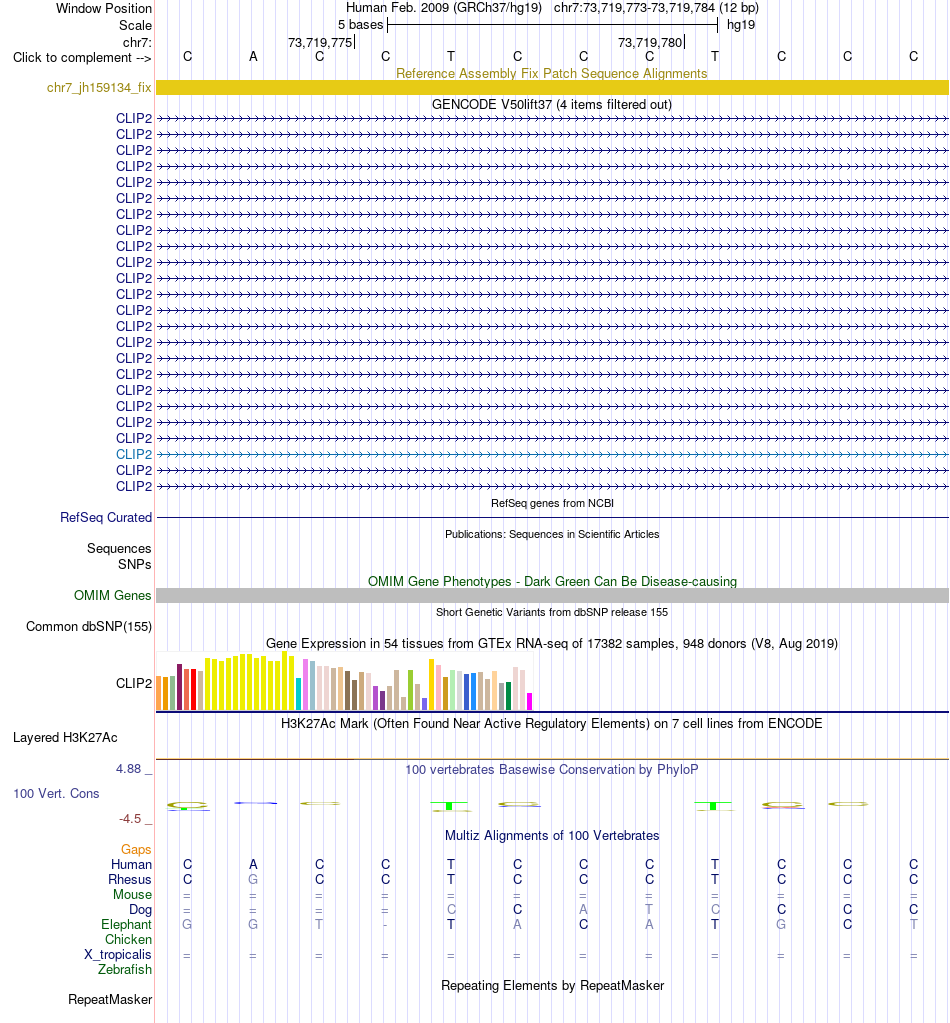This screenshot has height=1023, width=950.
Task: Click the 'A' base in the sequence ruler
Action: coord(253,57)
